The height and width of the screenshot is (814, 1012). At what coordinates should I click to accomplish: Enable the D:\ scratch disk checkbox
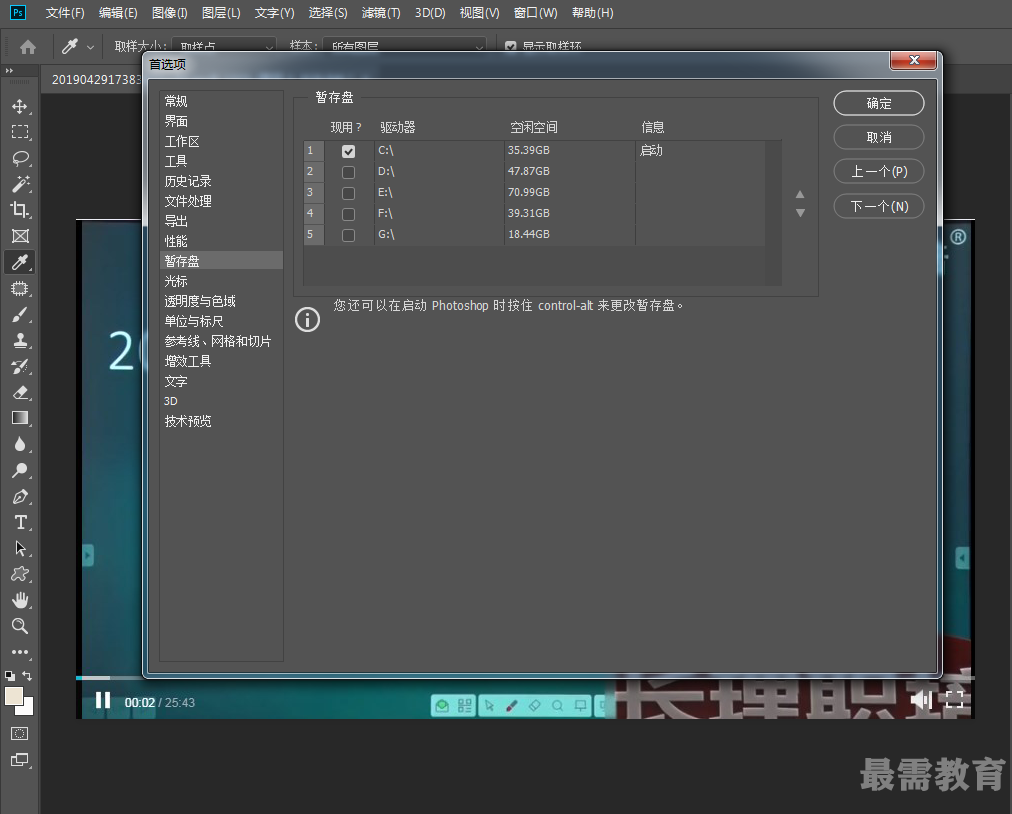coord(349,172)
